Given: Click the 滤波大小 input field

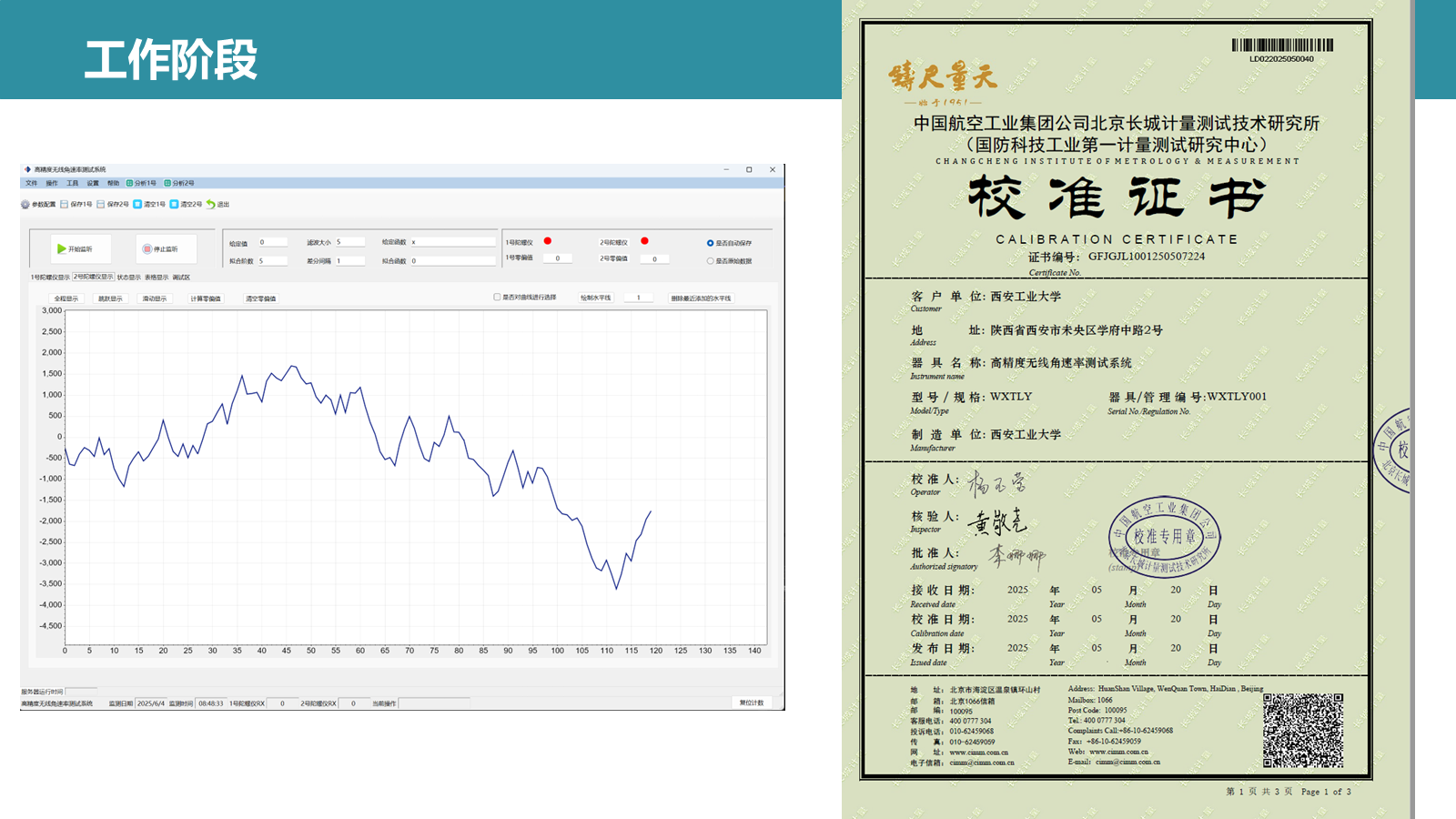Looking at the screenshot, I should pos(350,242).
